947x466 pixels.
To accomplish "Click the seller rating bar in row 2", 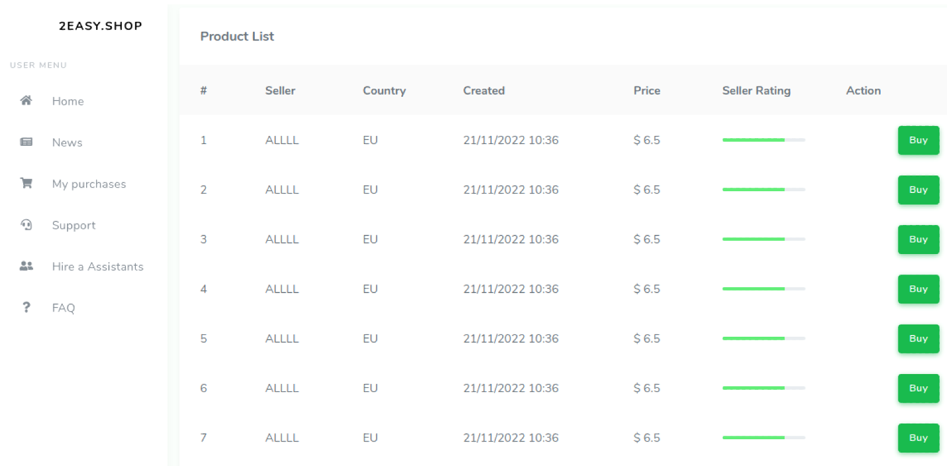I will [763, 190].
